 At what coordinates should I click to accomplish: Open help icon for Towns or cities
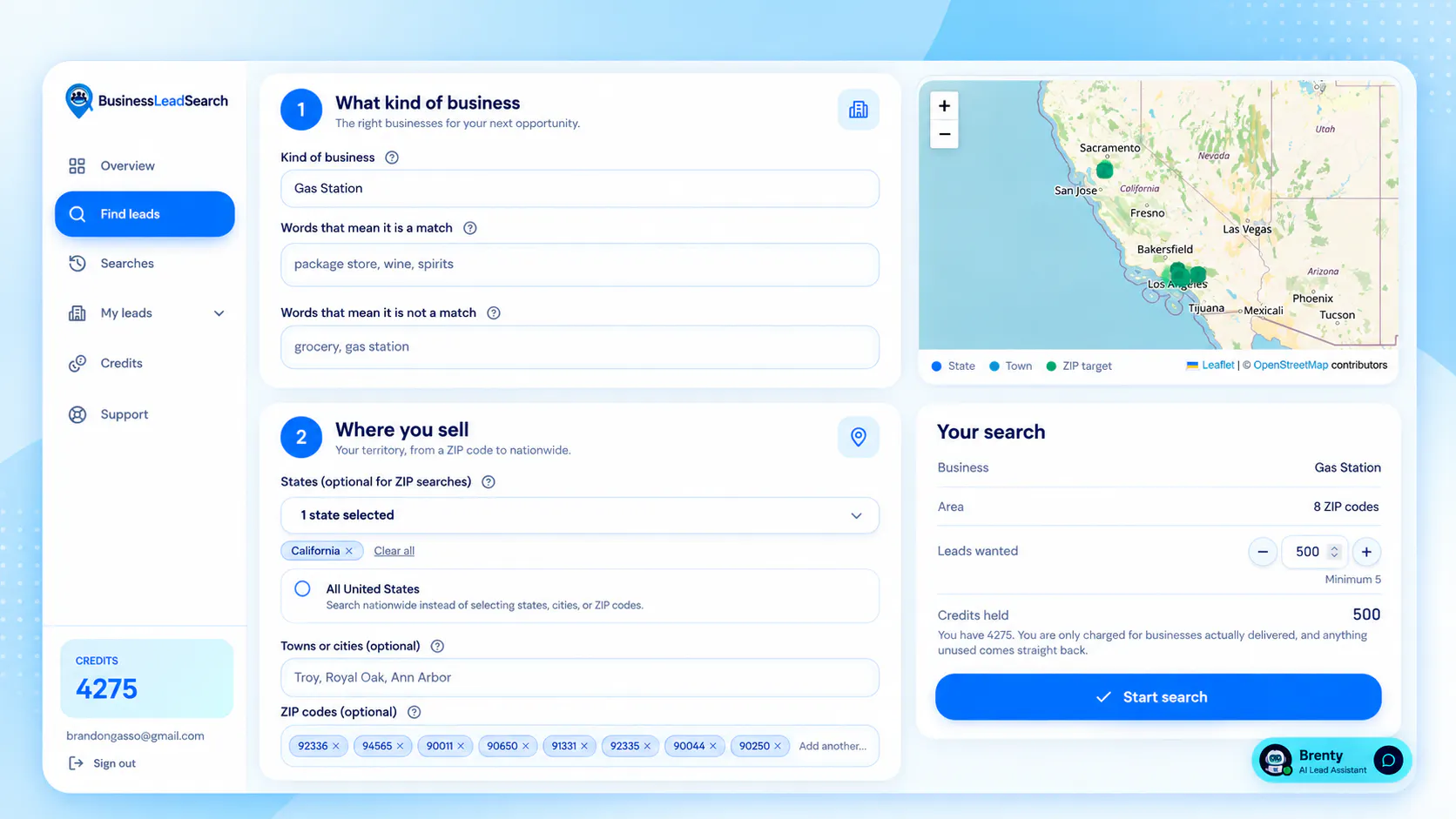437,646
